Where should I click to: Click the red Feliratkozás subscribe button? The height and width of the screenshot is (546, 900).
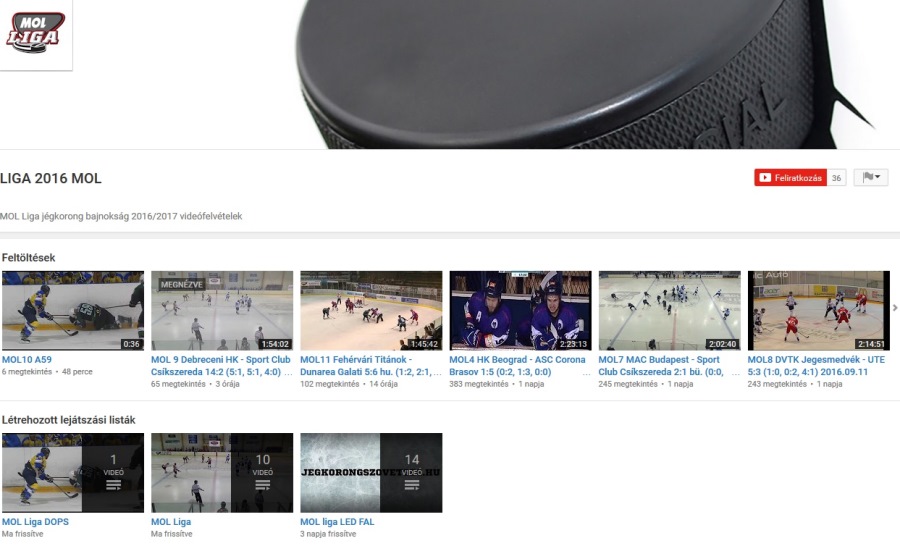tap(789, 178)
